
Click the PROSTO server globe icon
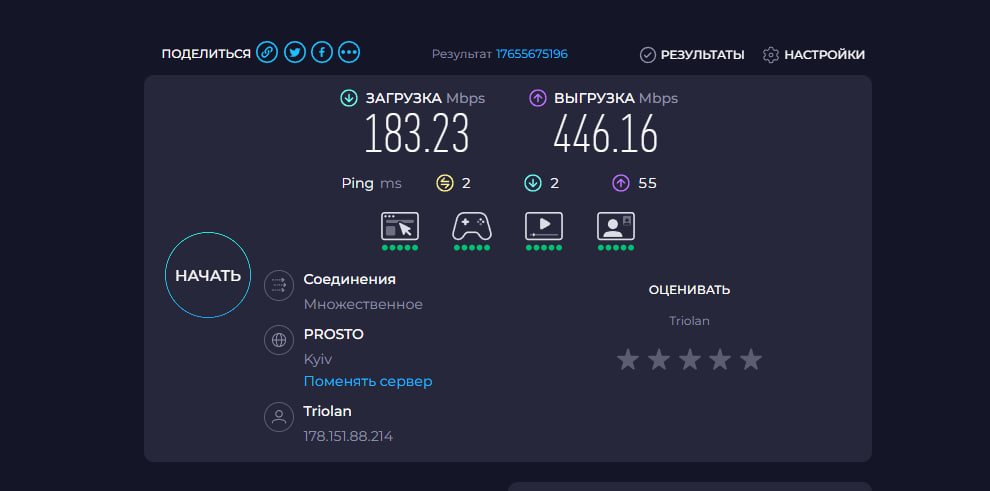click(278, 340)
